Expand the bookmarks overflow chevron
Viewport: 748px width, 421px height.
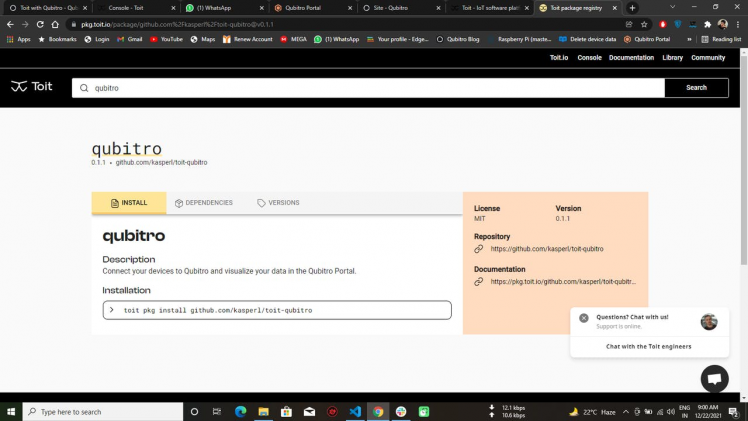tap(689, 39)
